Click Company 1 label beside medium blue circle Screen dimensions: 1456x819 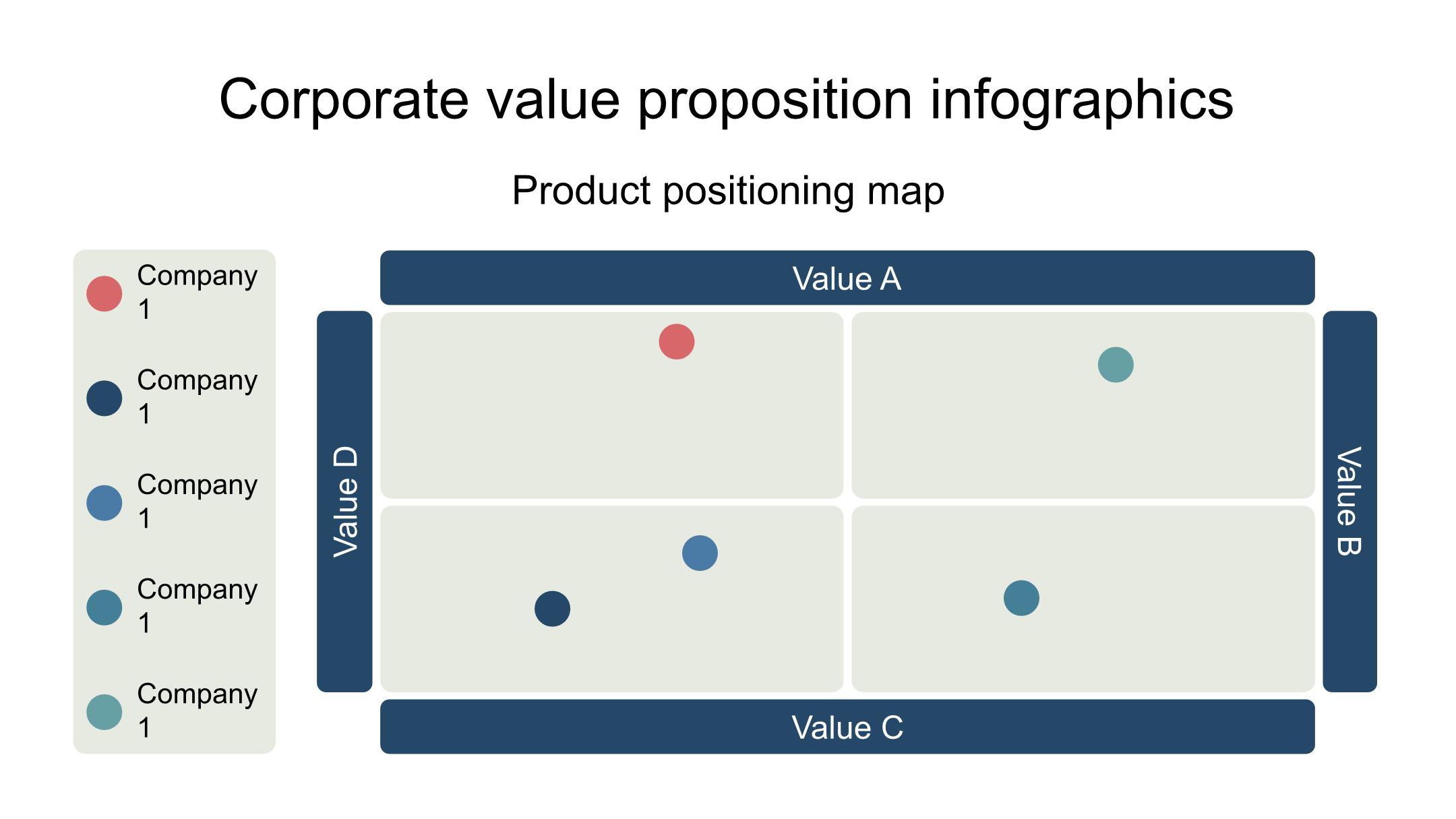tap(197, 502)
